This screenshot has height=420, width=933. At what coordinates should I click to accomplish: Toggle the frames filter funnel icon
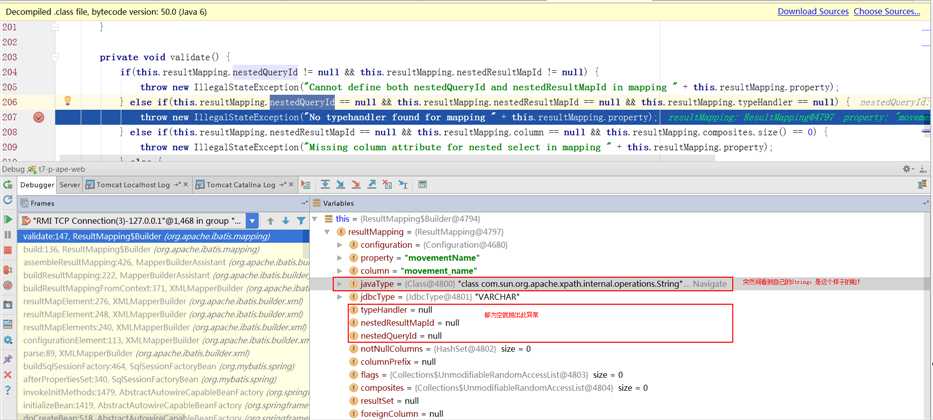301,221
